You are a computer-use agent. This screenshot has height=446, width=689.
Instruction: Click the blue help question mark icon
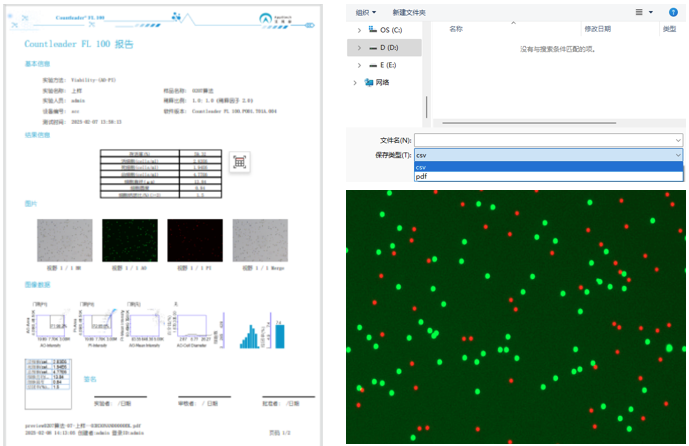(673, 12)
